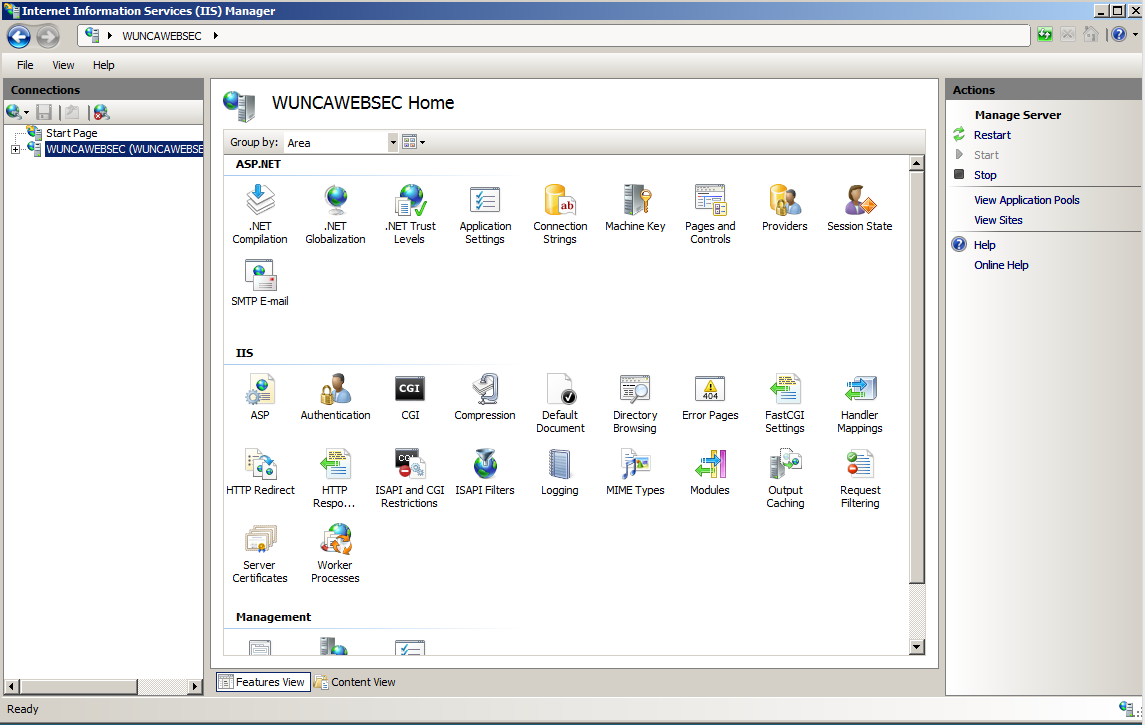Open the Providers feature
This screenshot has height=725, width=1145.
pos(784,207)
